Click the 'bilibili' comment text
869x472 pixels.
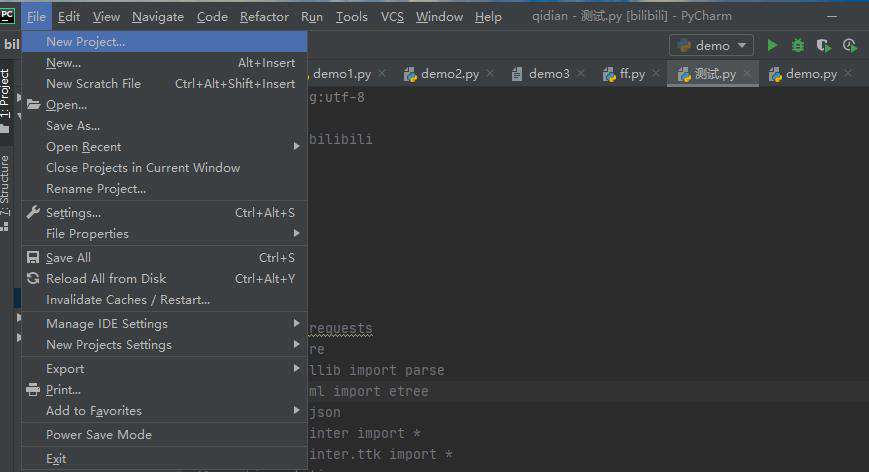pos(340,139)
